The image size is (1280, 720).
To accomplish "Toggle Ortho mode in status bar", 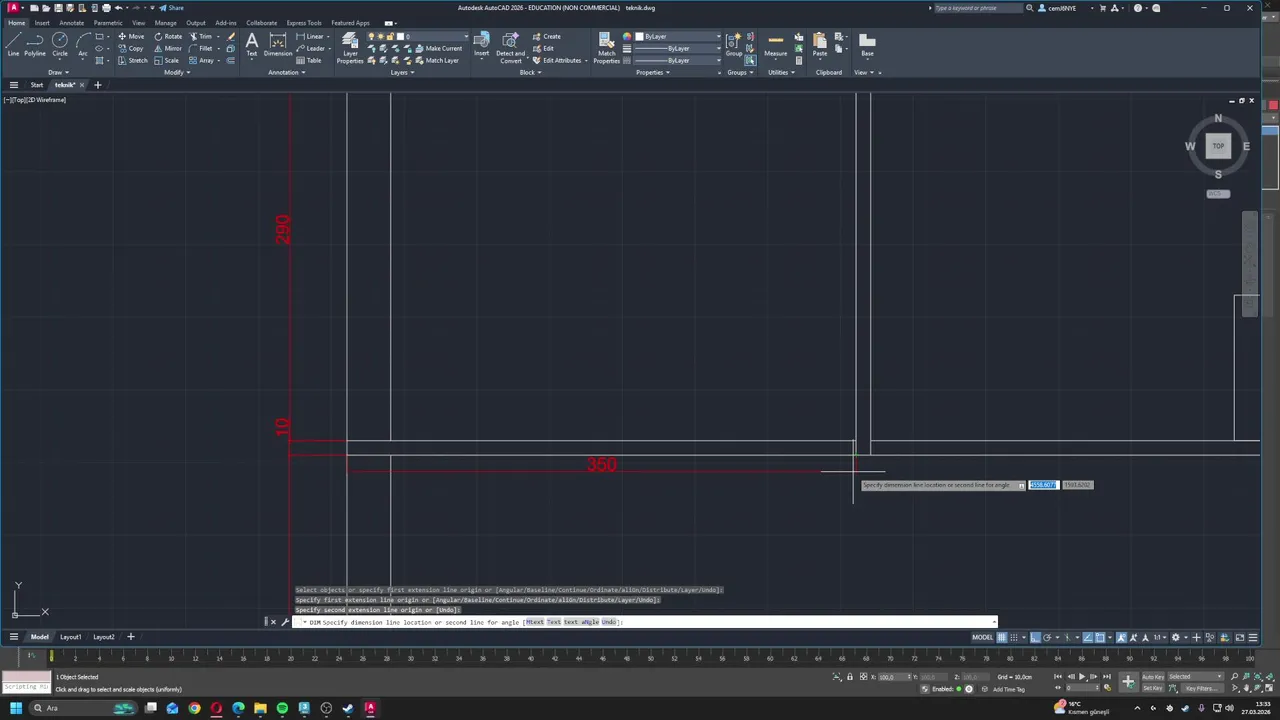I will pyautogui.click(x=1035, y=637).
